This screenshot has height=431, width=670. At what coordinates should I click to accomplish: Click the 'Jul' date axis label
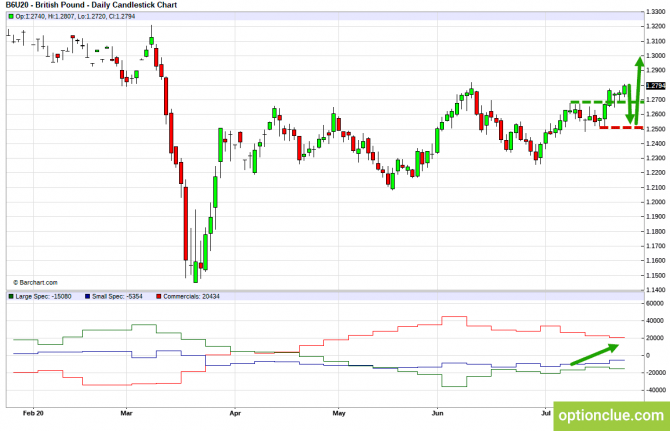[x=546, y=413]
